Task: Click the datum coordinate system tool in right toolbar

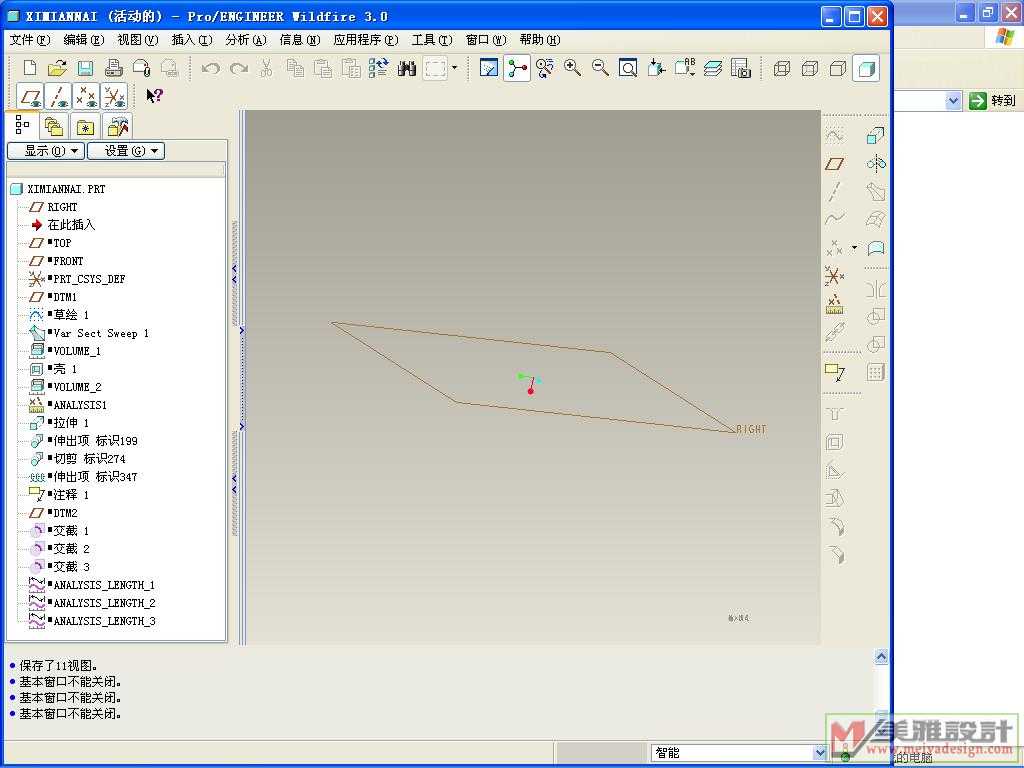Action: 835,276
